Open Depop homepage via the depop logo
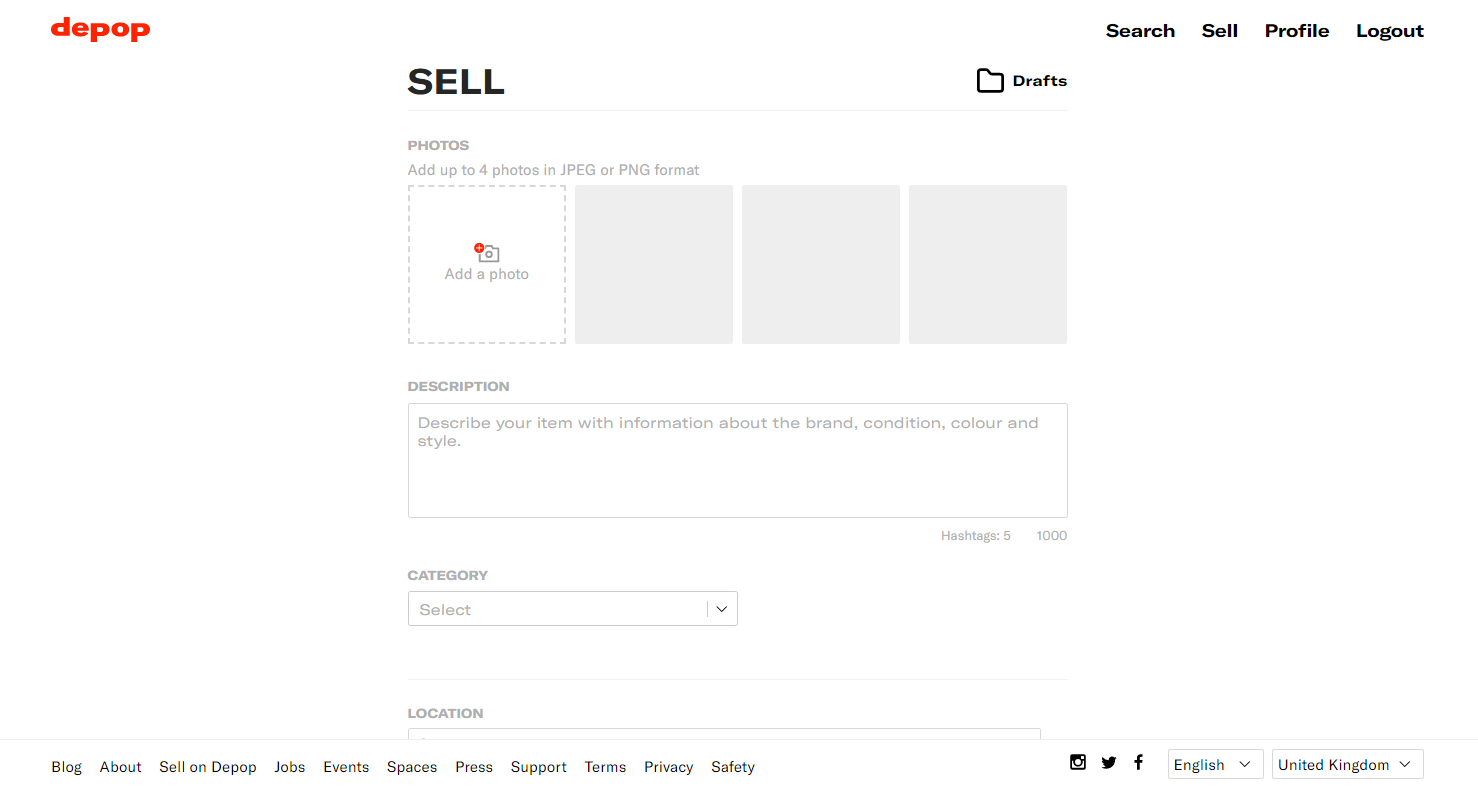 point(100,29)
